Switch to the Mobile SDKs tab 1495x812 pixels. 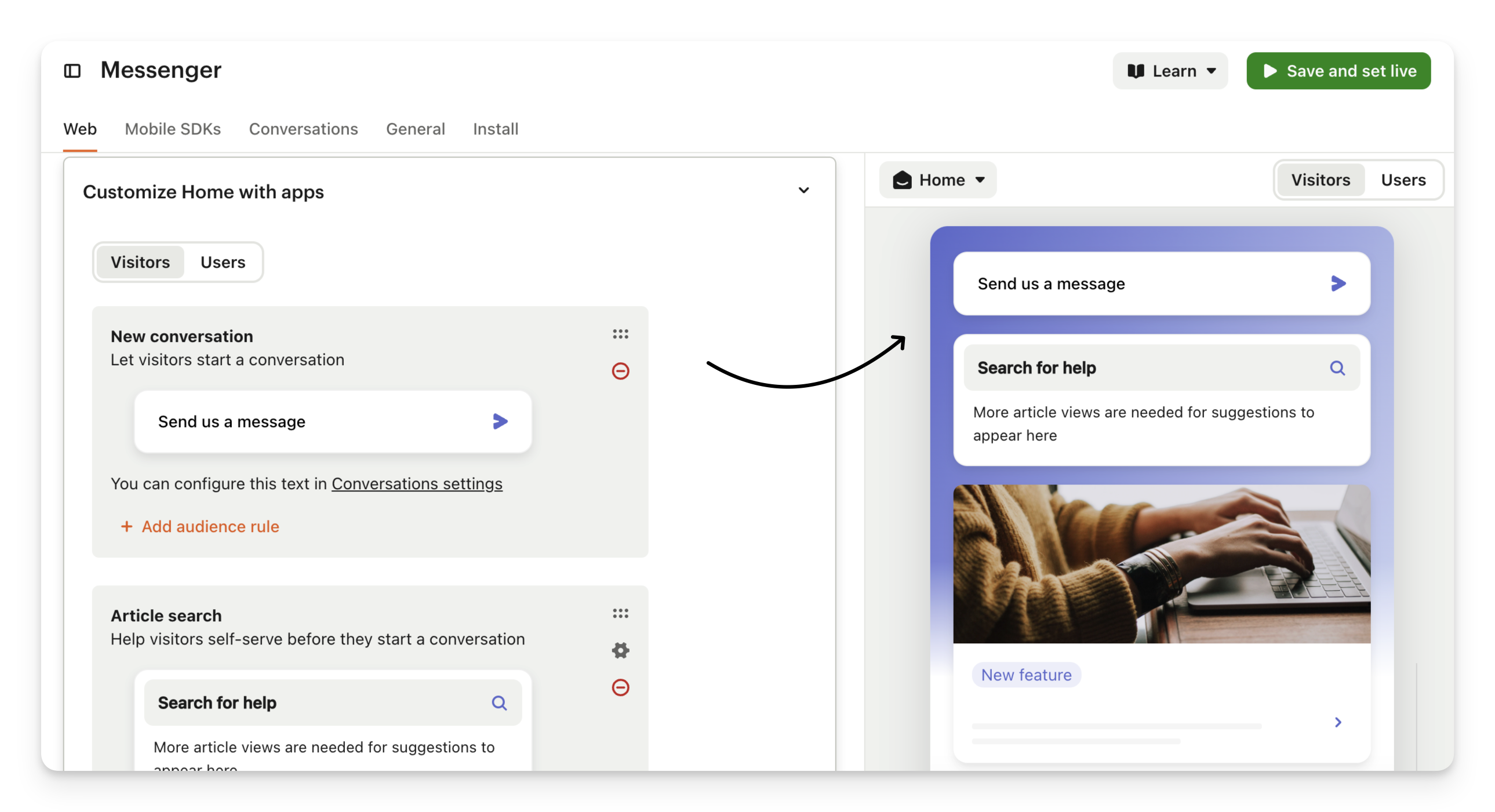[x=173, y=129]
